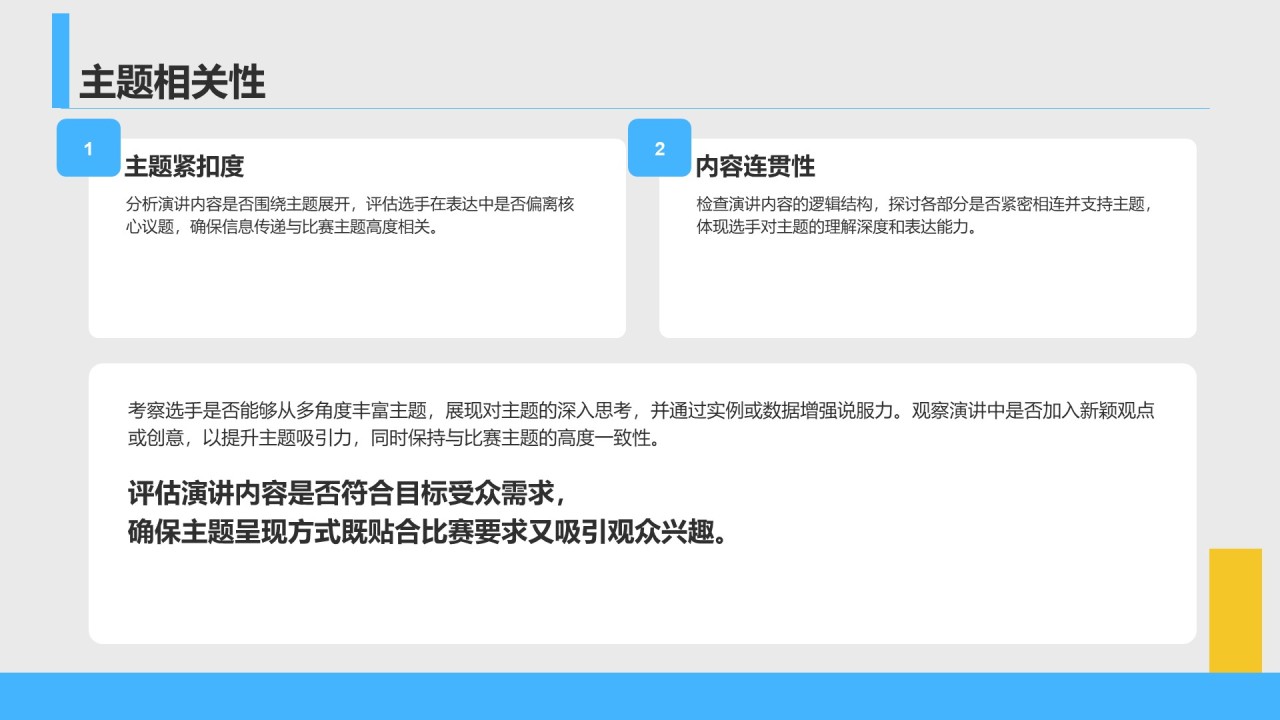
Task: Select the blue number 1 badge
Action: pyautogui.click(x=88, y=148)
